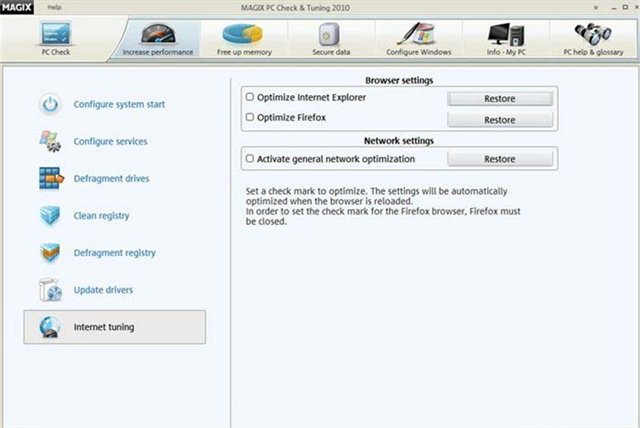The width and height of the screenshot is (640, 428).
Task: Open the MAGIX menu in title bar
Action: (17, 7)
